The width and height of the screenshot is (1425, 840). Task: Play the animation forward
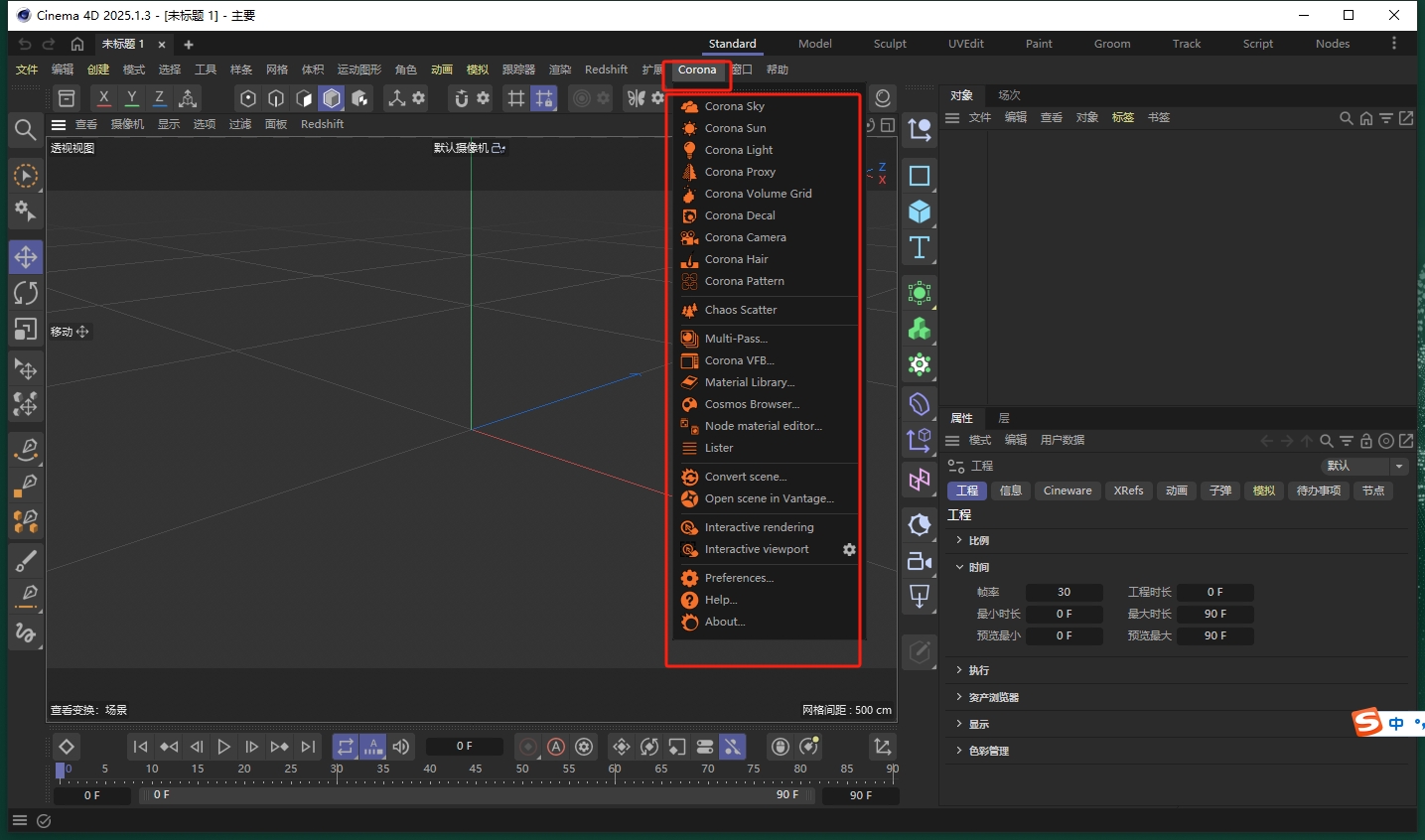(224, 747)
